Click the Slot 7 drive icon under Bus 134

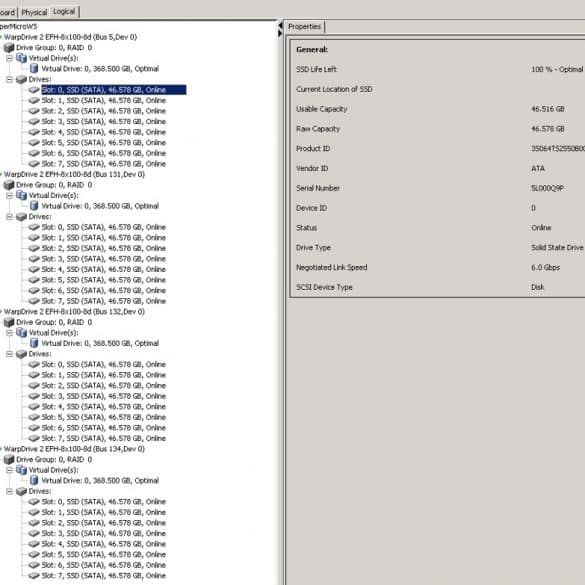coord(34,576)
